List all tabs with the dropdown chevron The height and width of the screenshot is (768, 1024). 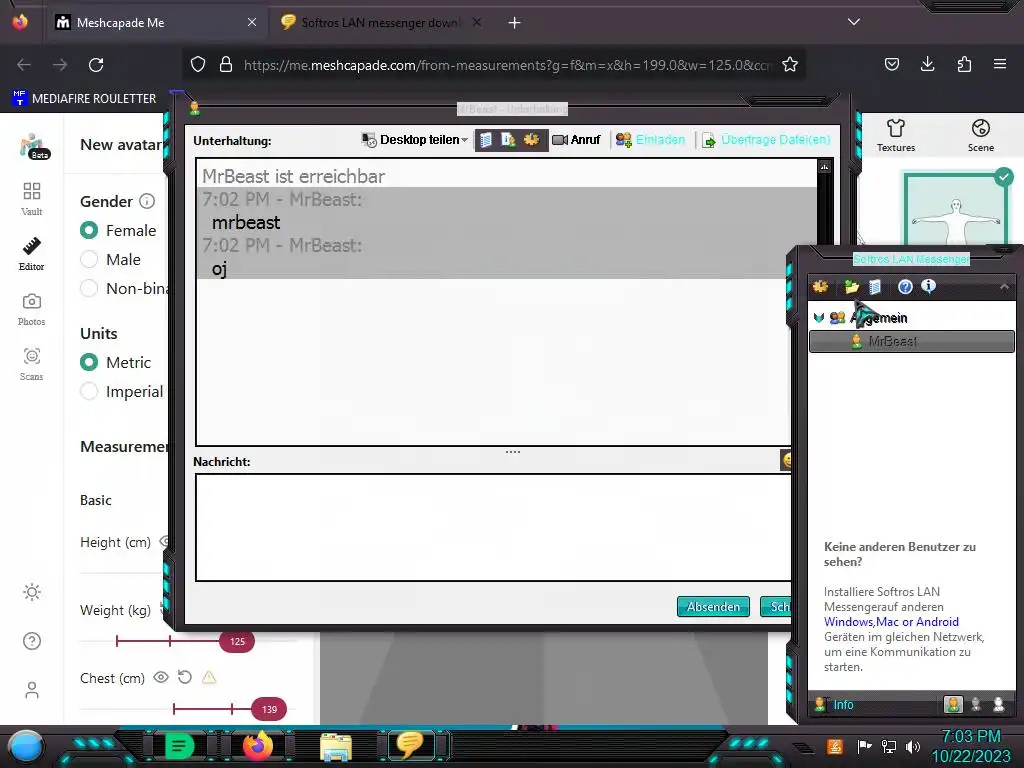[854, 22]
